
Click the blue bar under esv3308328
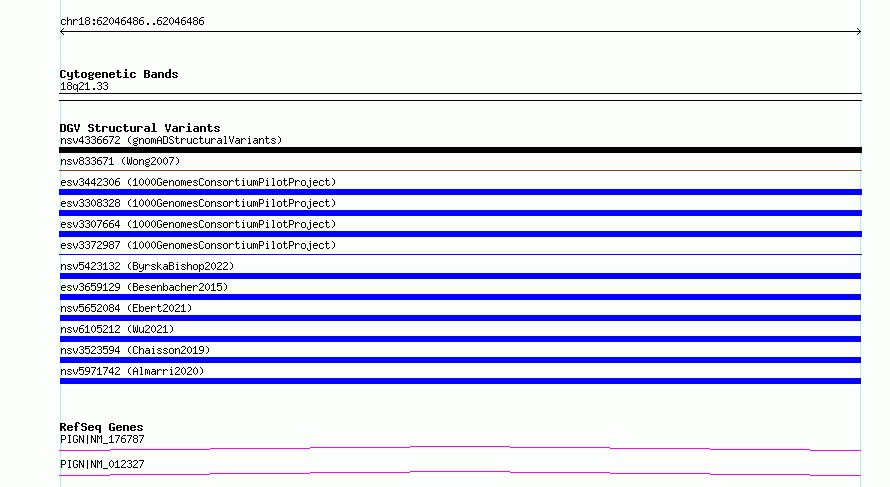coord(460,213)
